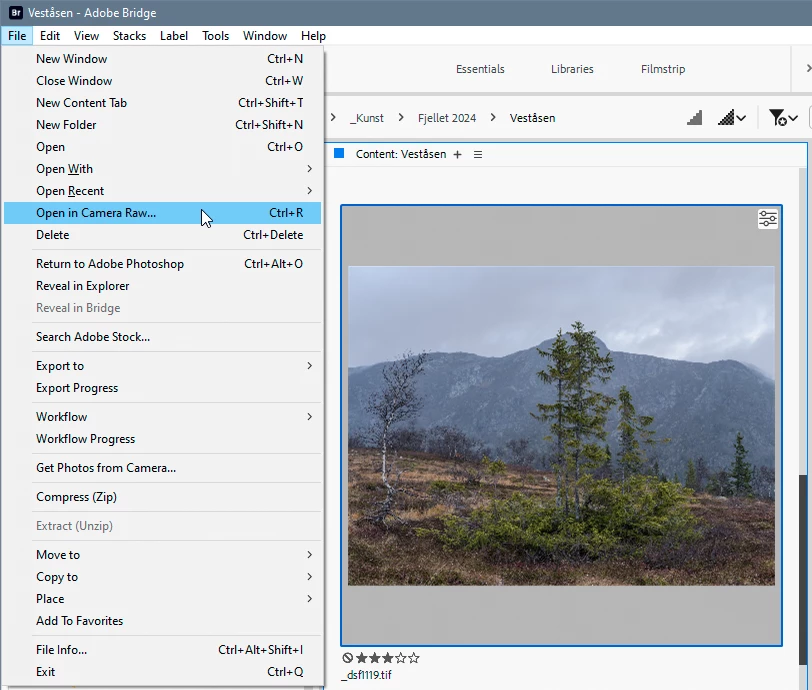812x690 pixels.
Task: Click the blue square Content panel icon
Action: pyautogui.click(x=339, y=153)
